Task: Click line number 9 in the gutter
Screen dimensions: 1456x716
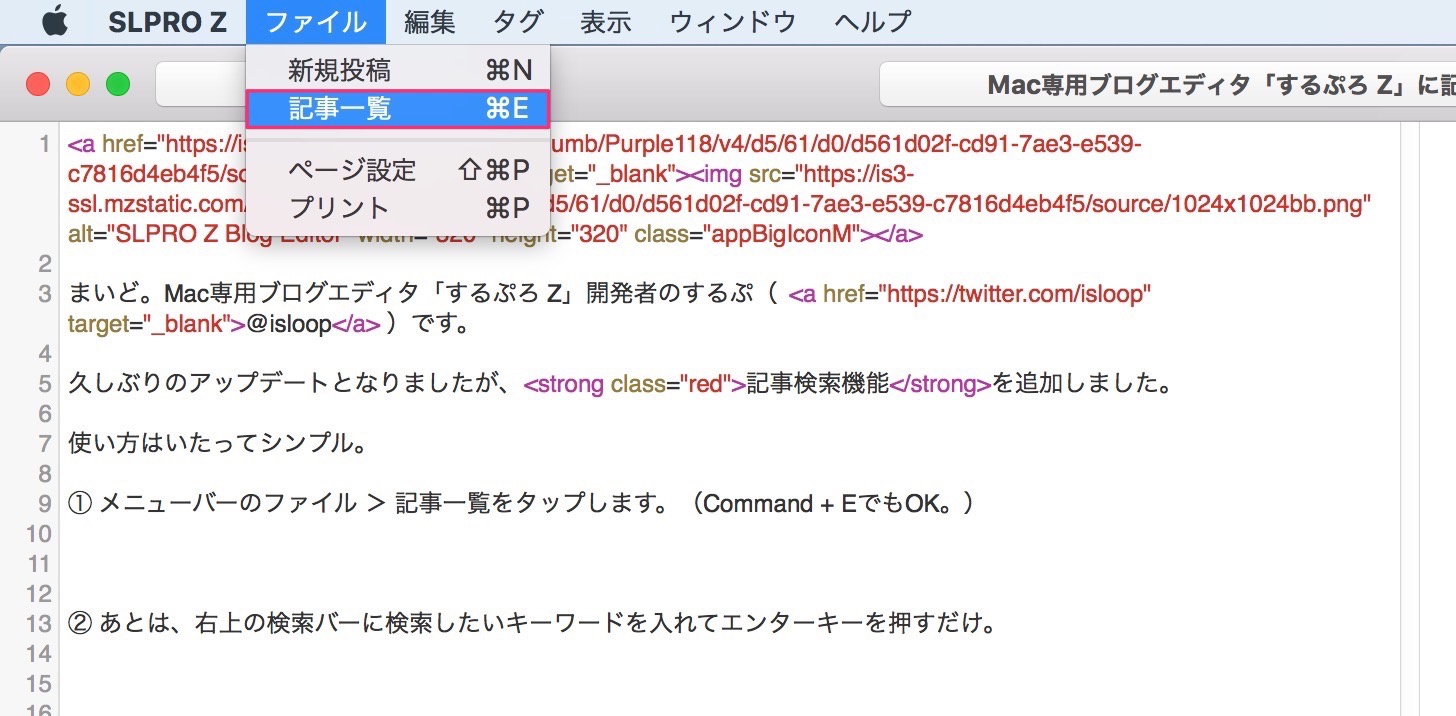Action: coord(44,504)
